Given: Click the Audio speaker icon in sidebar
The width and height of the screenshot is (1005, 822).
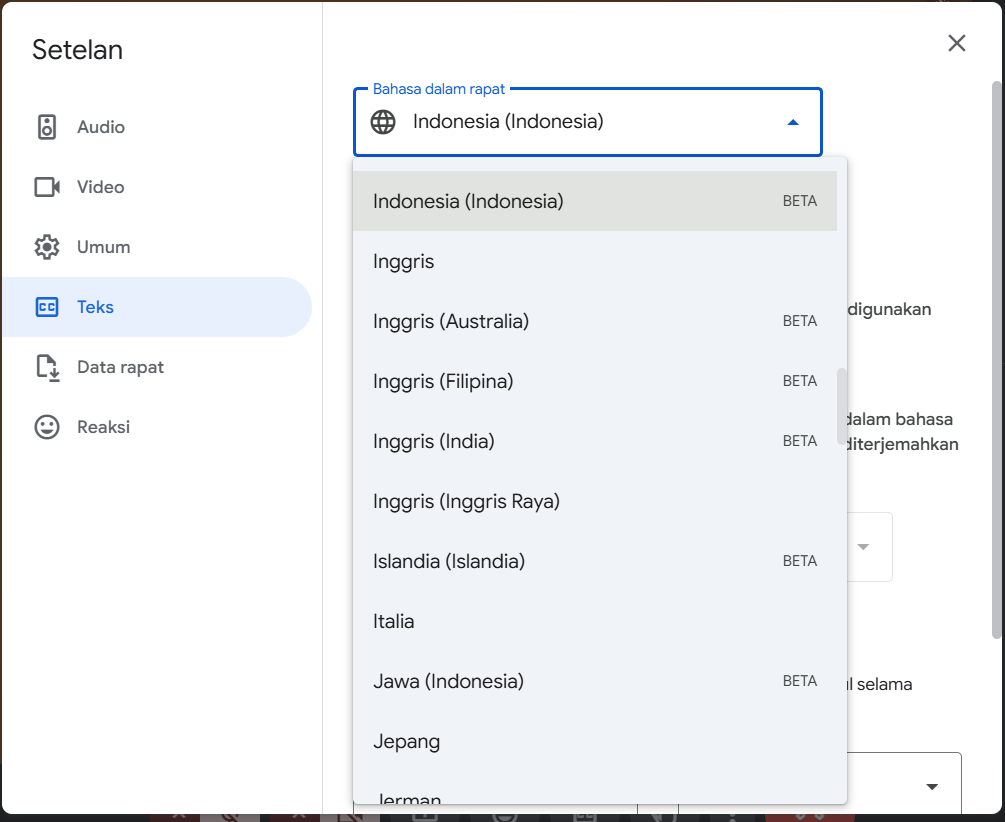Looking at the screenshot, I should click(x=47, y=127).
